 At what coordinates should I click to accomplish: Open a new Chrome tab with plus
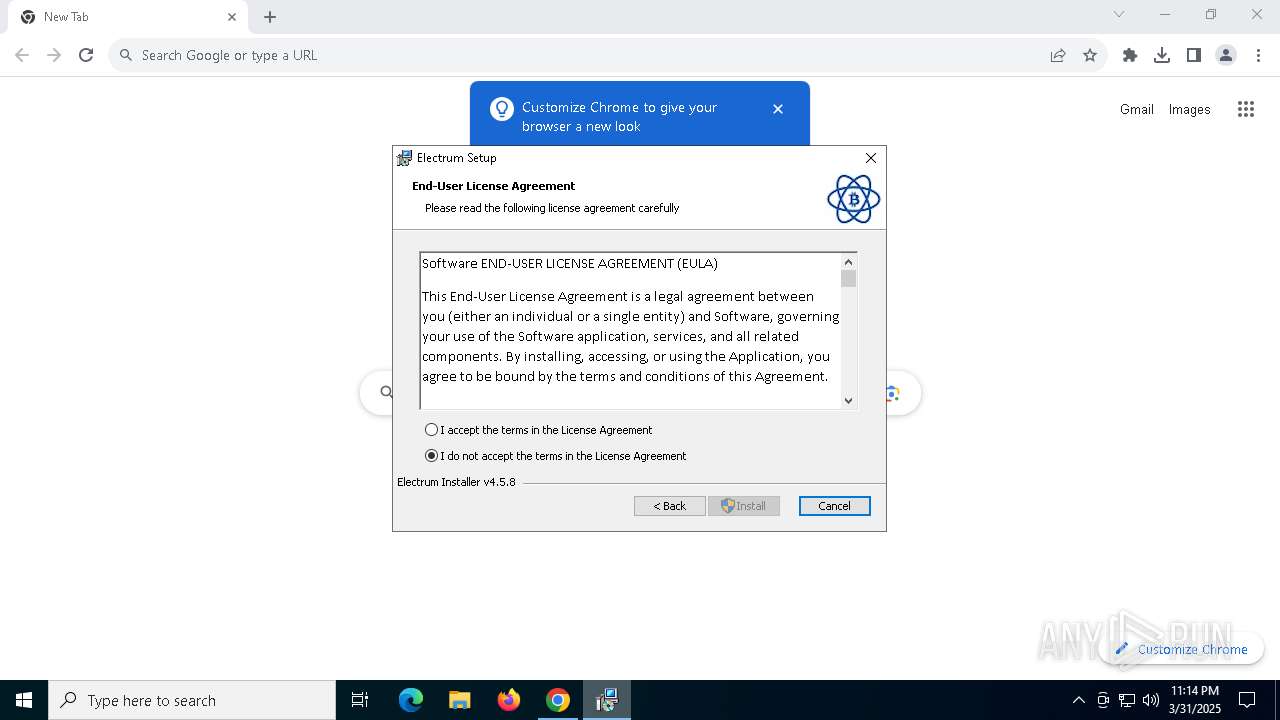(x=270, y=17)
